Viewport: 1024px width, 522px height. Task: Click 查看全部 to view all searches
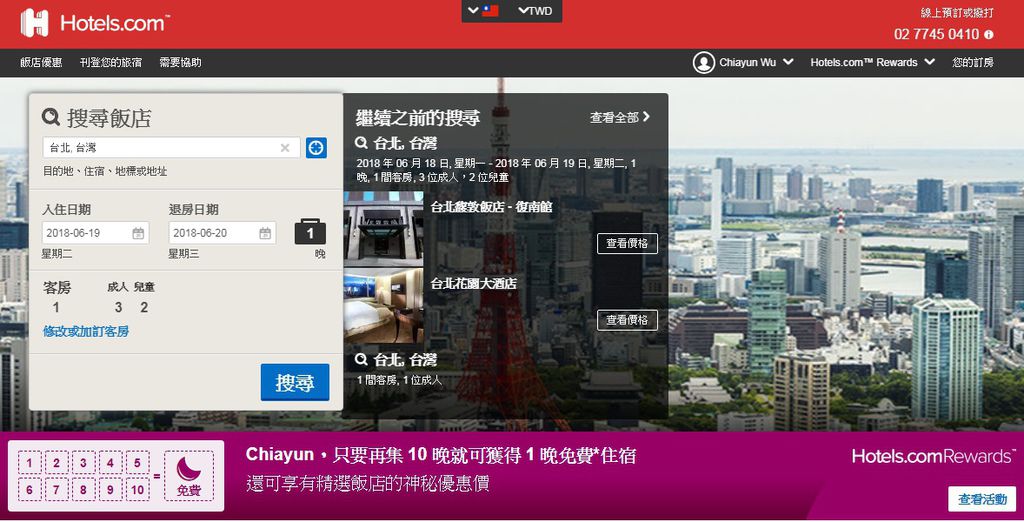[x=620, y=117]
